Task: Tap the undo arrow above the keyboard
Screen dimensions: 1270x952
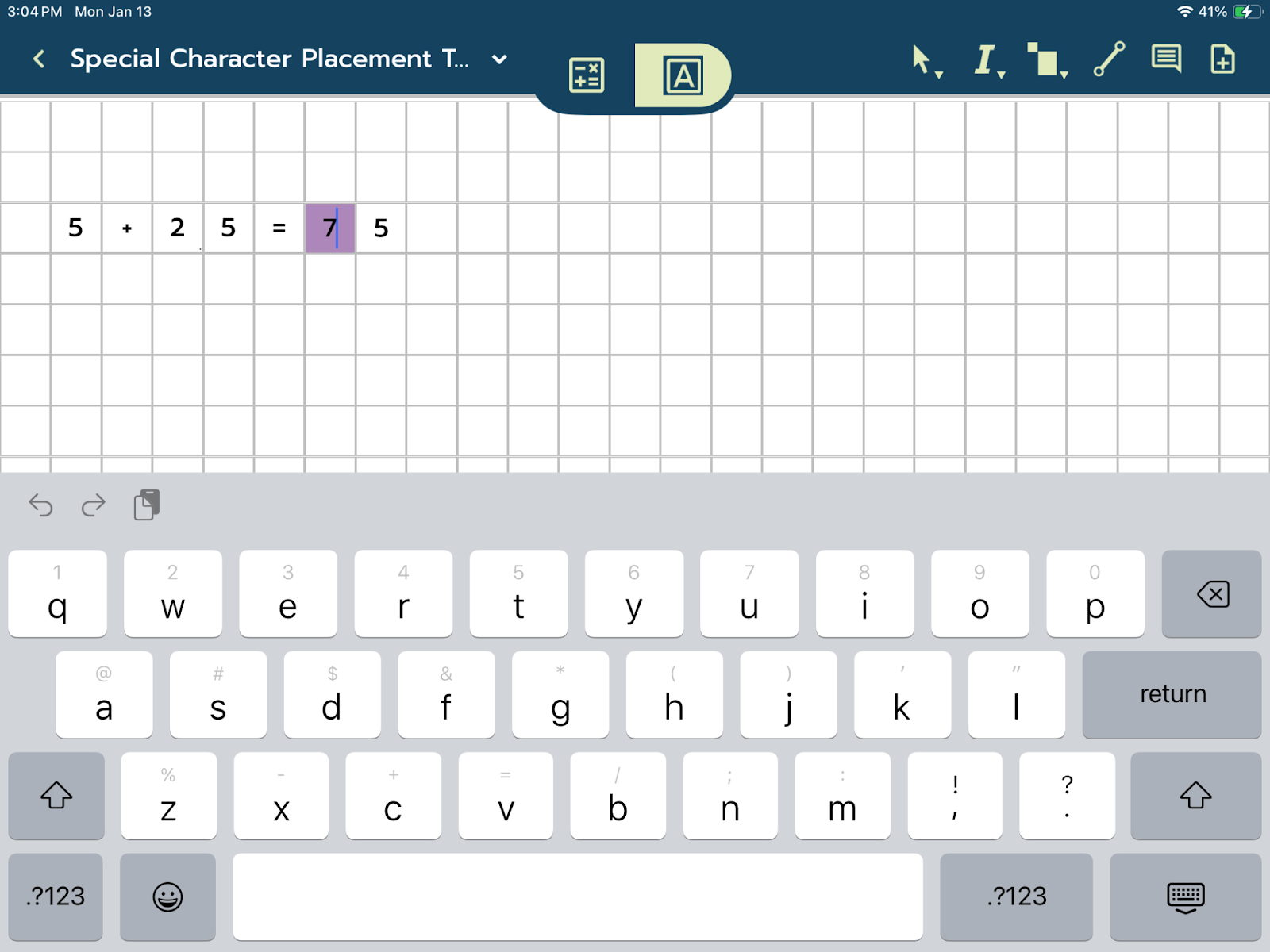Action: click(40, 505)
